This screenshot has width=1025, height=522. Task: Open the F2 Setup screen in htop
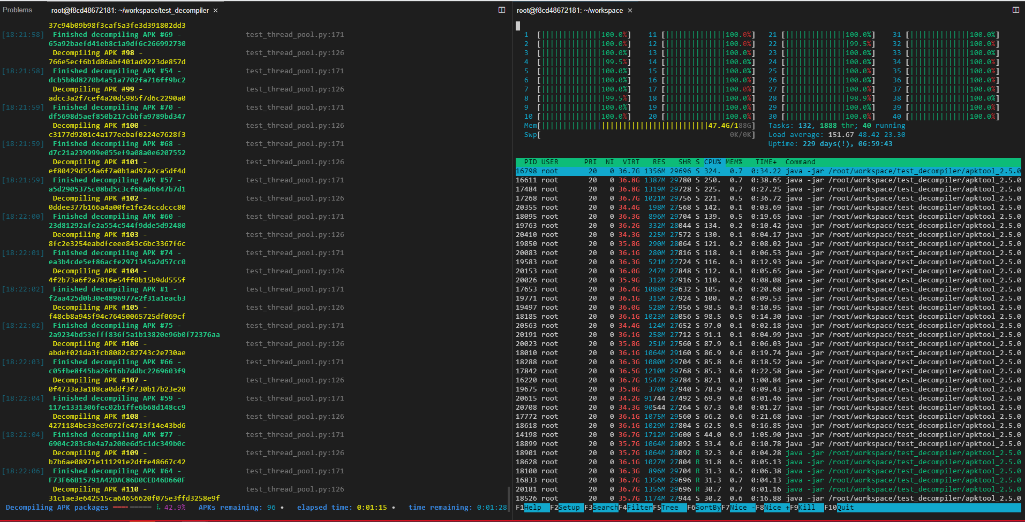pyautogui.click(x=568, y=507)
